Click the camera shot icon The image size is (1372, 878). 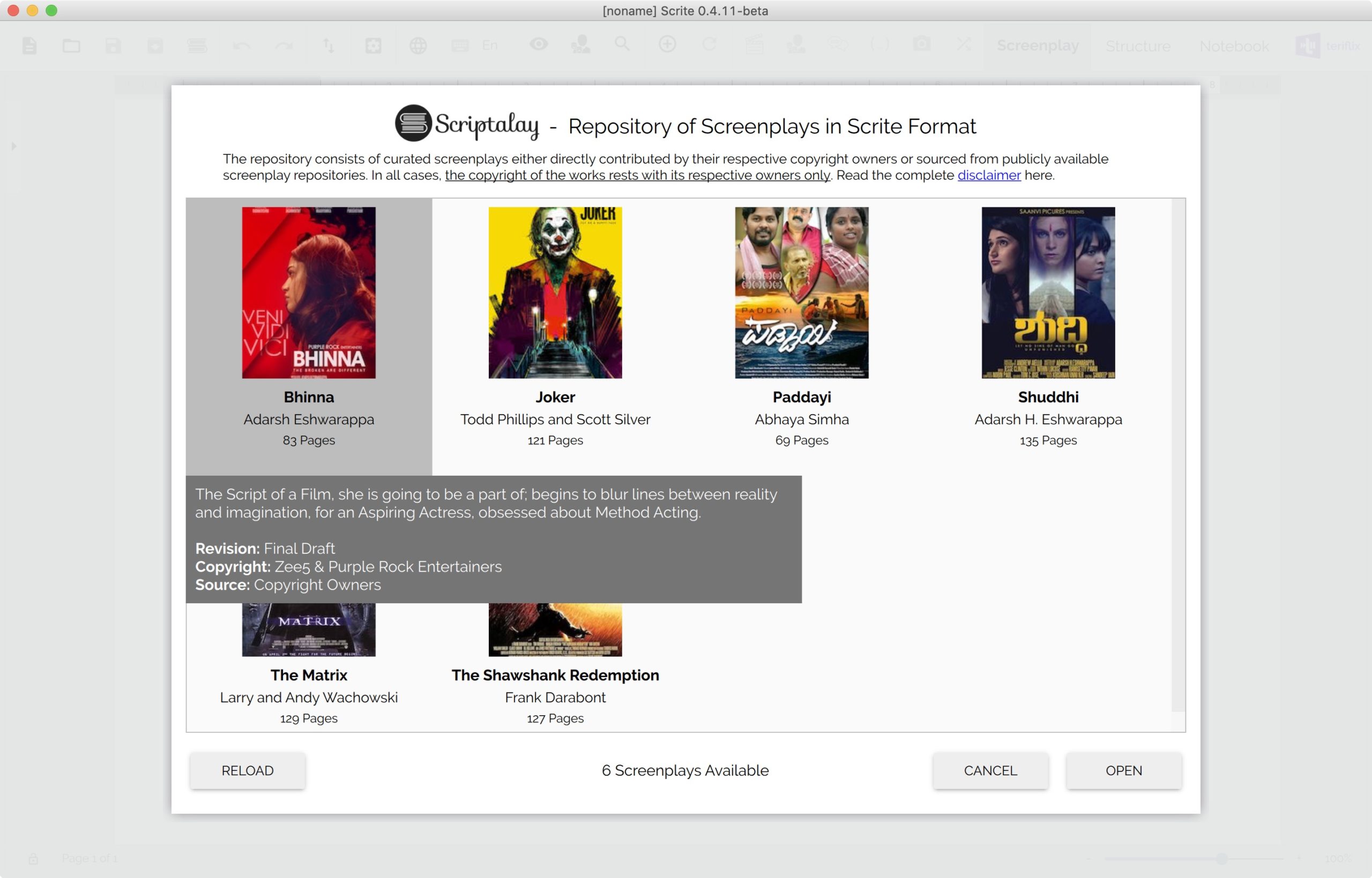click(x=921, y=44)
